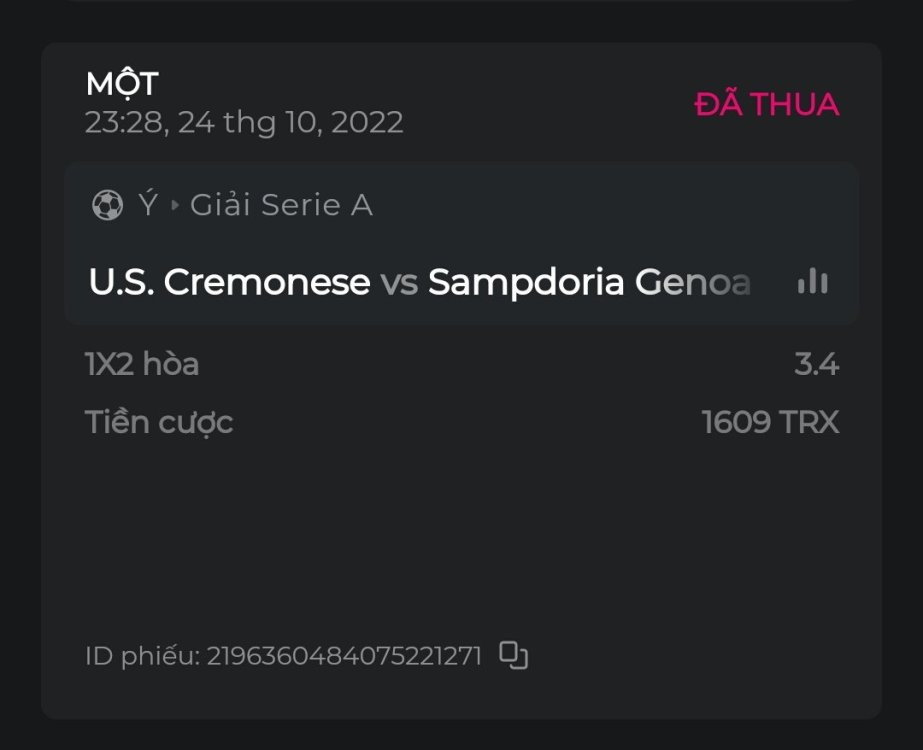Click the 1X2 hòa market label
The height and width of the screenshot is (750, 923).
tap(142, 365)
